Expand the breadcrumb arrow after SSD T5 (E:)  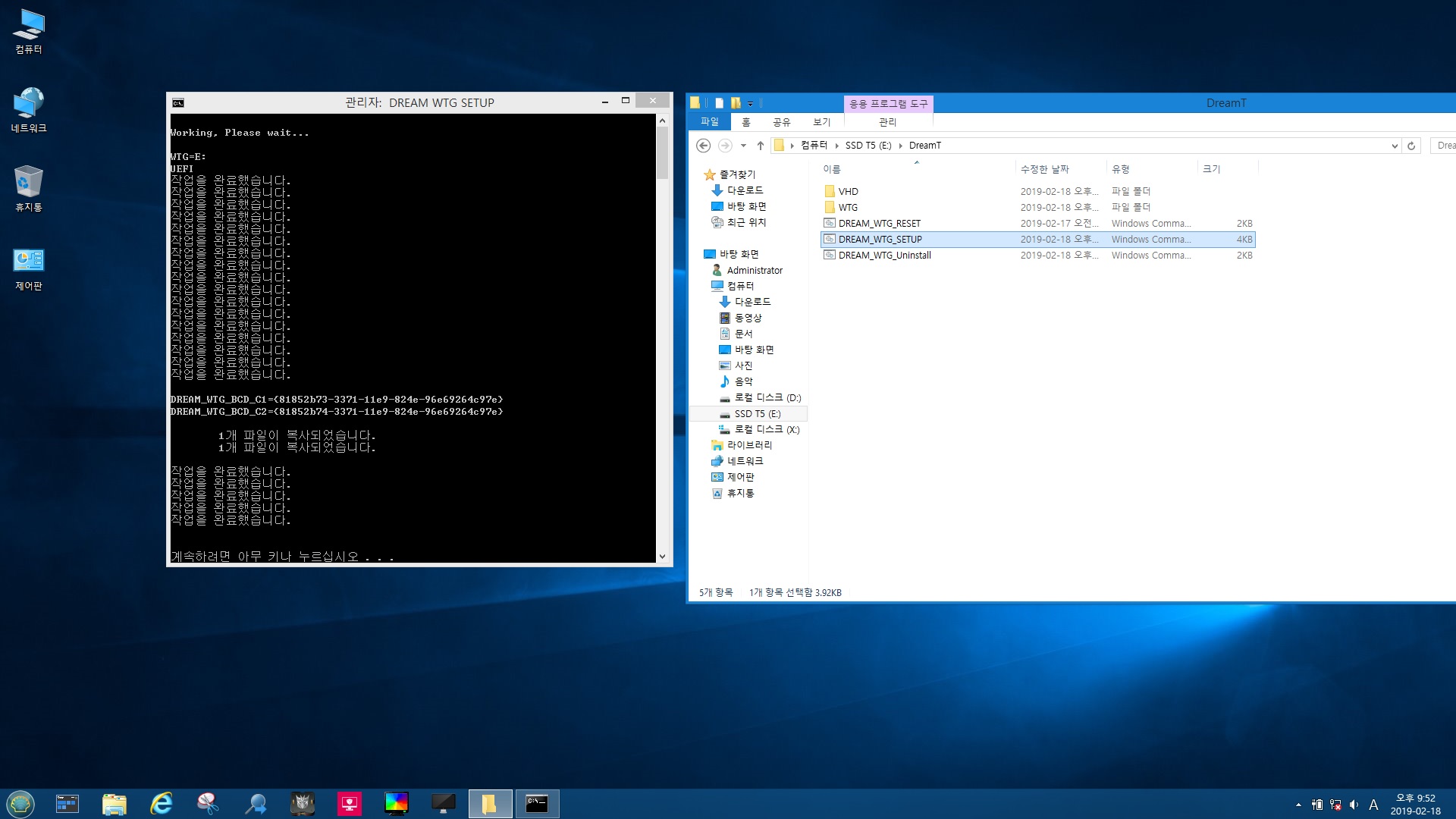click(x=900, y=146)
